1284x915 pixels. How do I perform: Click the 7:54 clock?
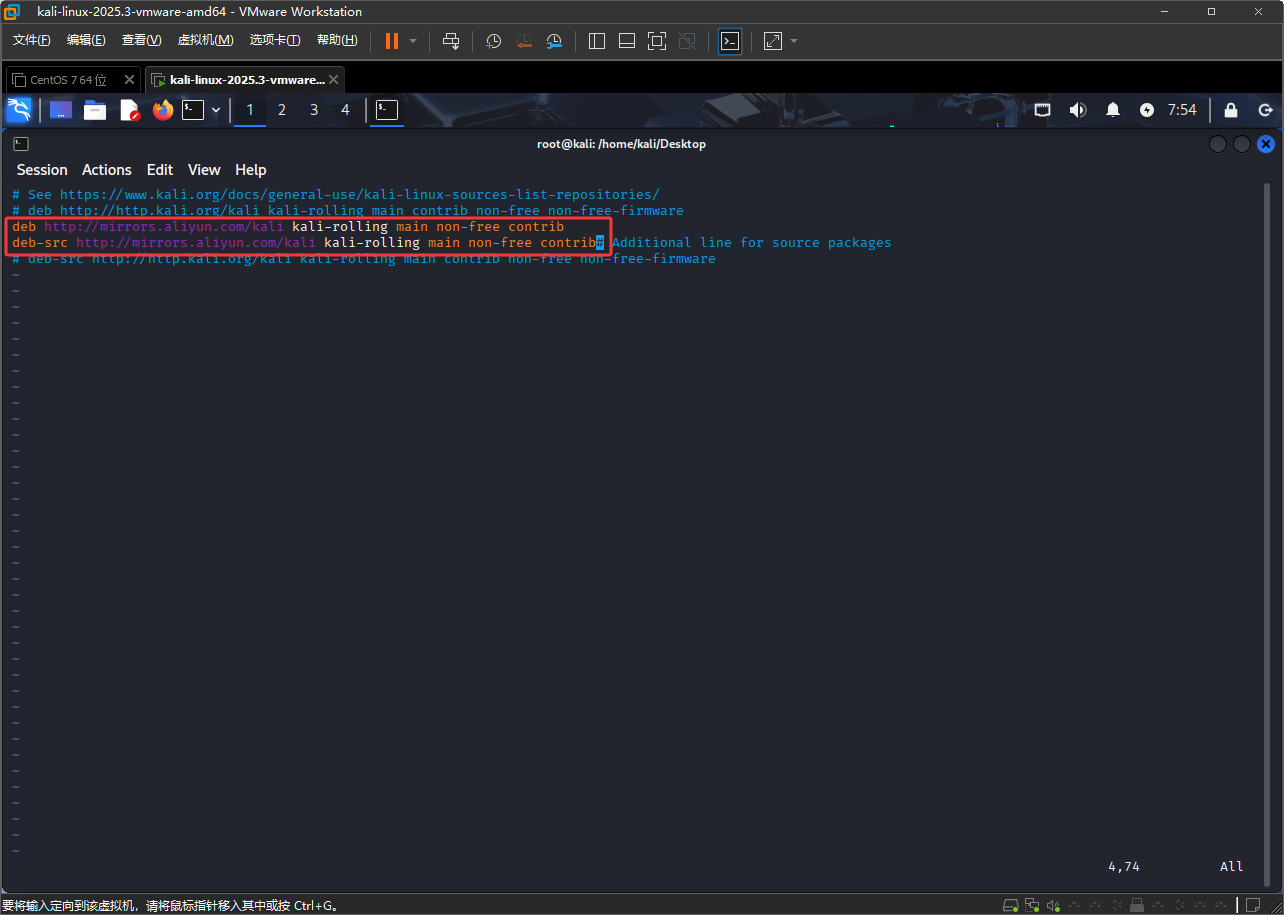tap(1182, 110)
